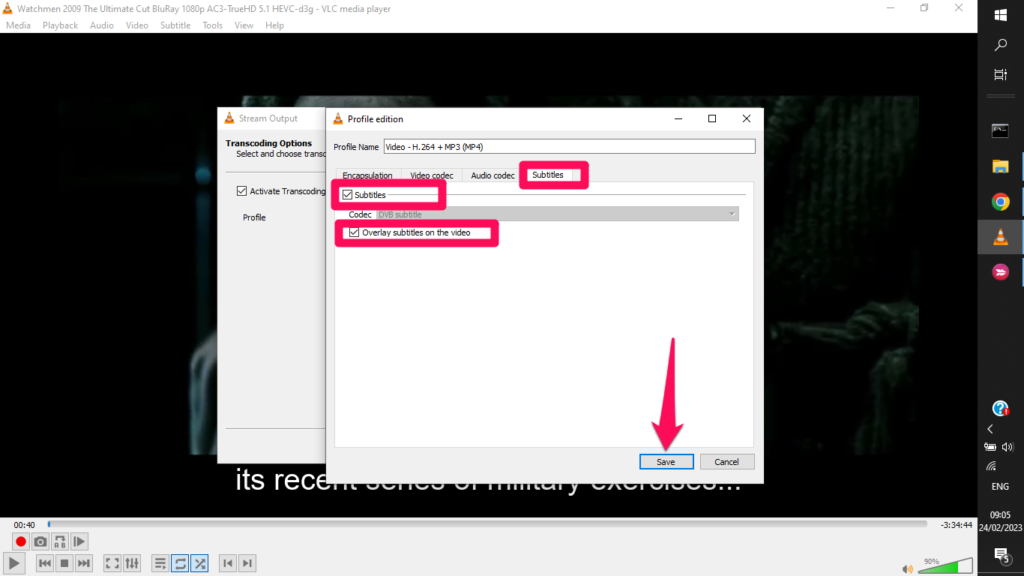Viewport: 1024px width, 576px height.
Task: Switch to Video codec tab
Action: [x=431, y=175]
